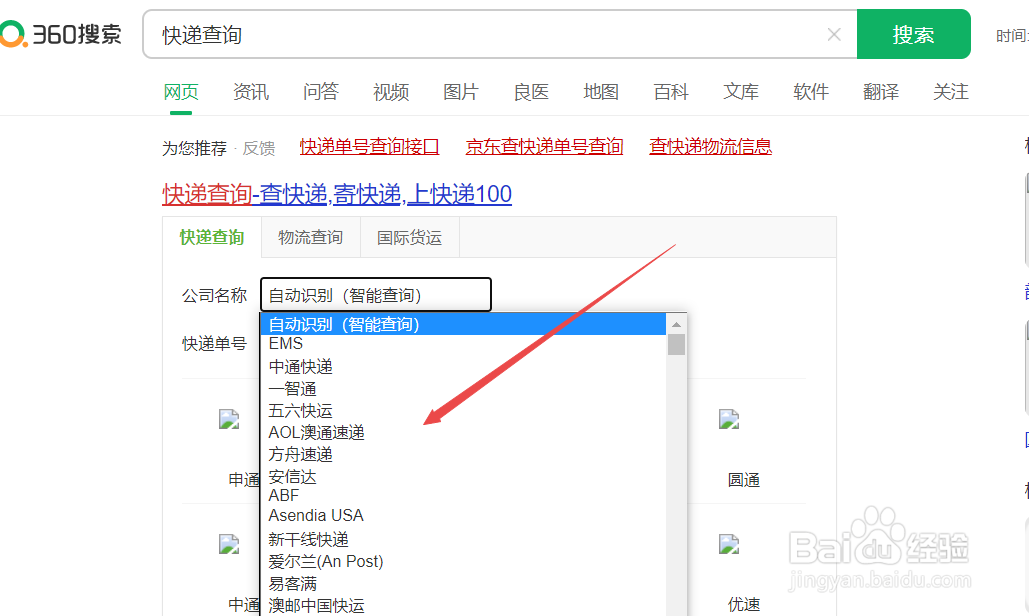The width and height of the screenshot is (1029, 616).
Task: Click the dropdown list scrollbar thumb
Action: click(676, 344)
